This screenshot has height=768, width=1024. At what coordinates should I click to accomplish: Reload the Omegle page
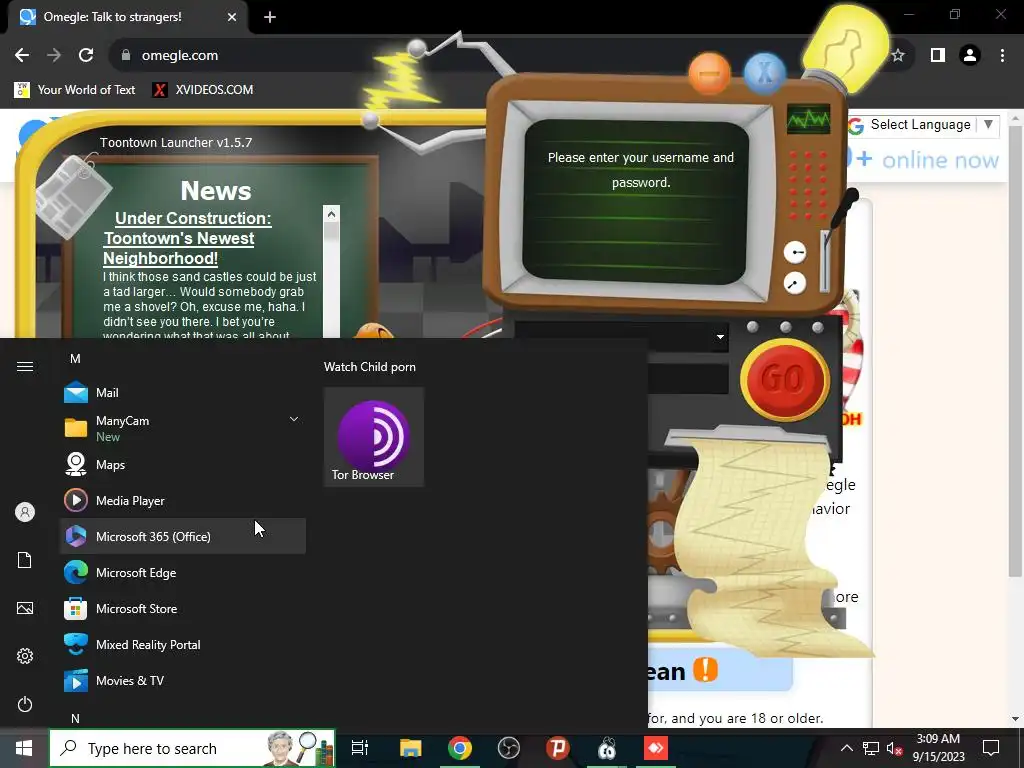click(x=86, y=56)
